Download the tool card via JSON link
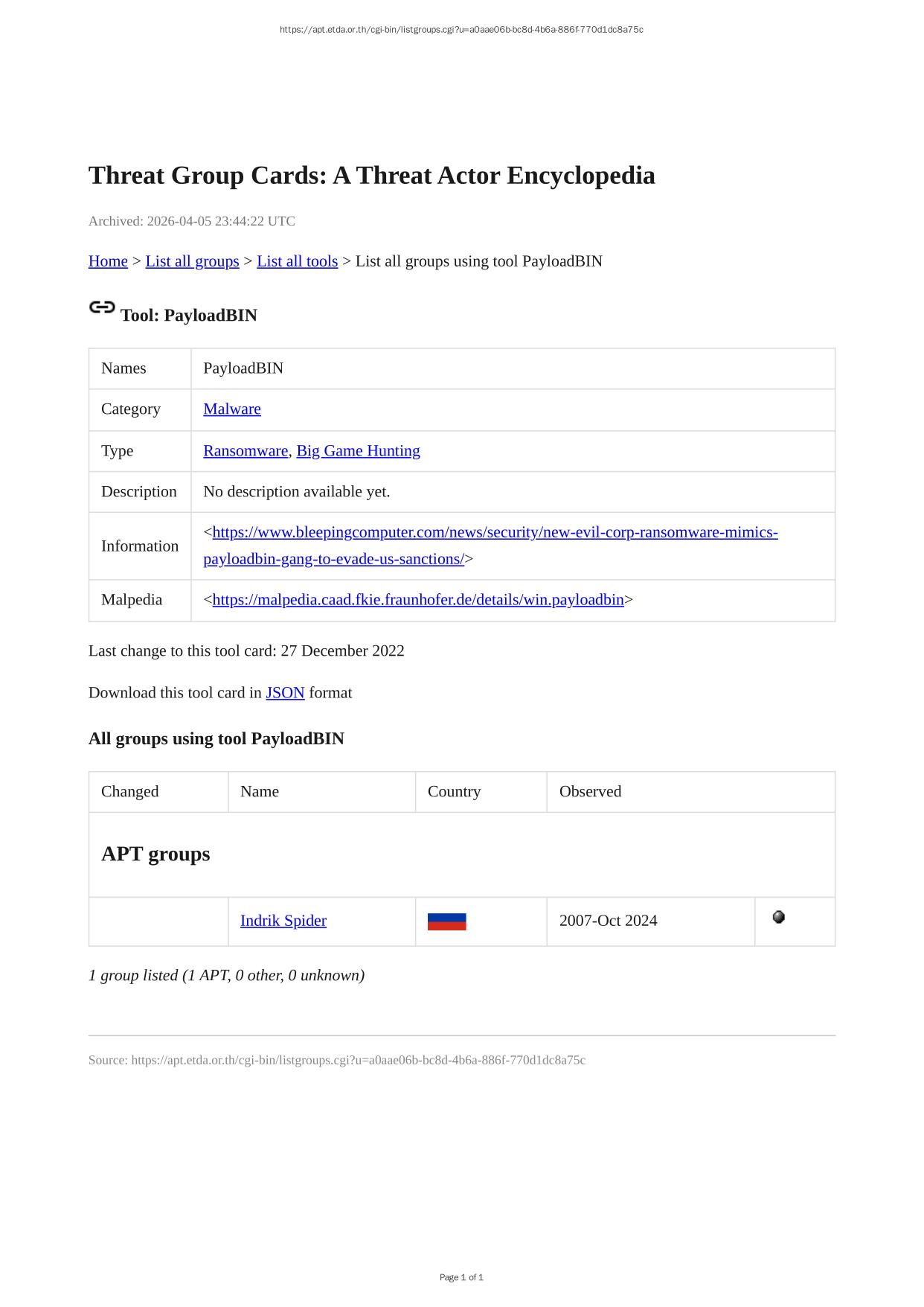924x1307 pixels. 285,693
